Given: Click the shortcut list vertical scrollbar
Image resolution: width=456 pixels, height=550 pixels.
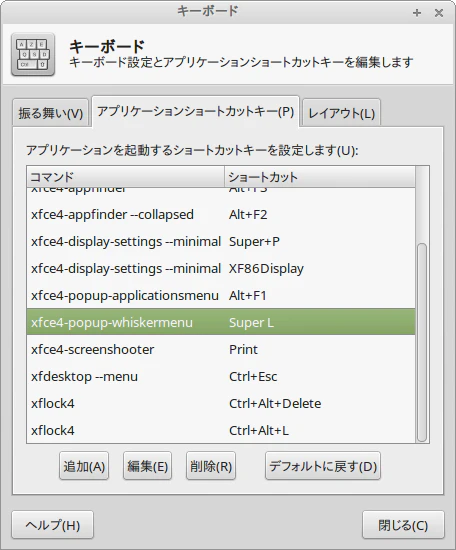Looking at the screenshot, I should pos(422,342).
